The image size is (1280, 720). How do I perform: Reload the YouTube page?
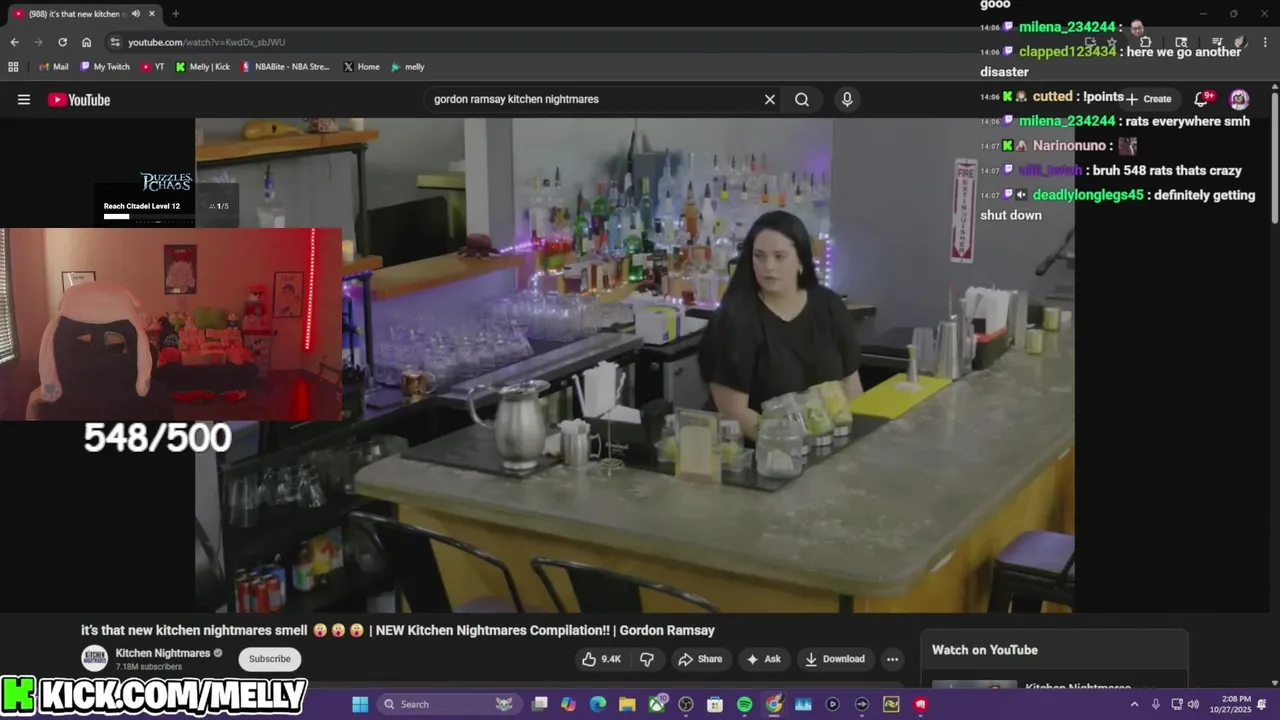tap(62, 42)
